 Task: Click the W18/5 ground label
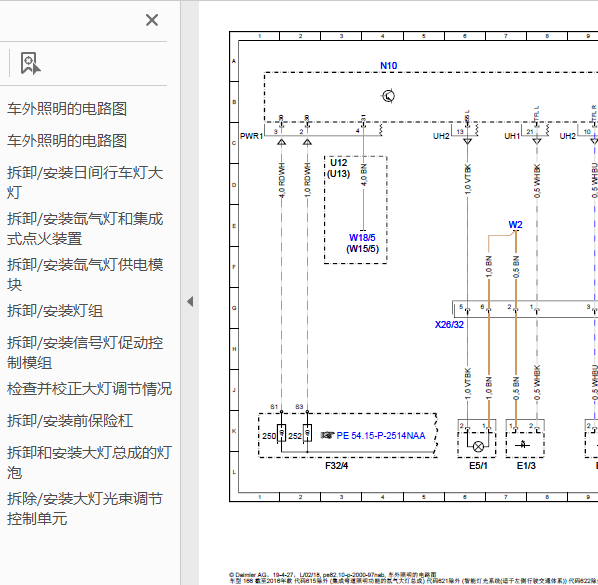click(x=362, y=238)
